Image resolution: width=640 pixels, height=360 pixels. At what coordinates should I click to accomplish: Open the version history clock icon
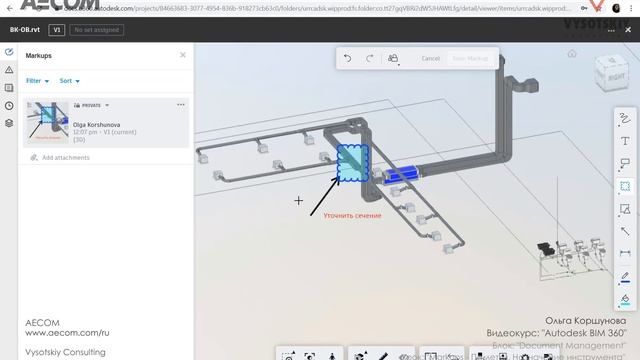9,106
